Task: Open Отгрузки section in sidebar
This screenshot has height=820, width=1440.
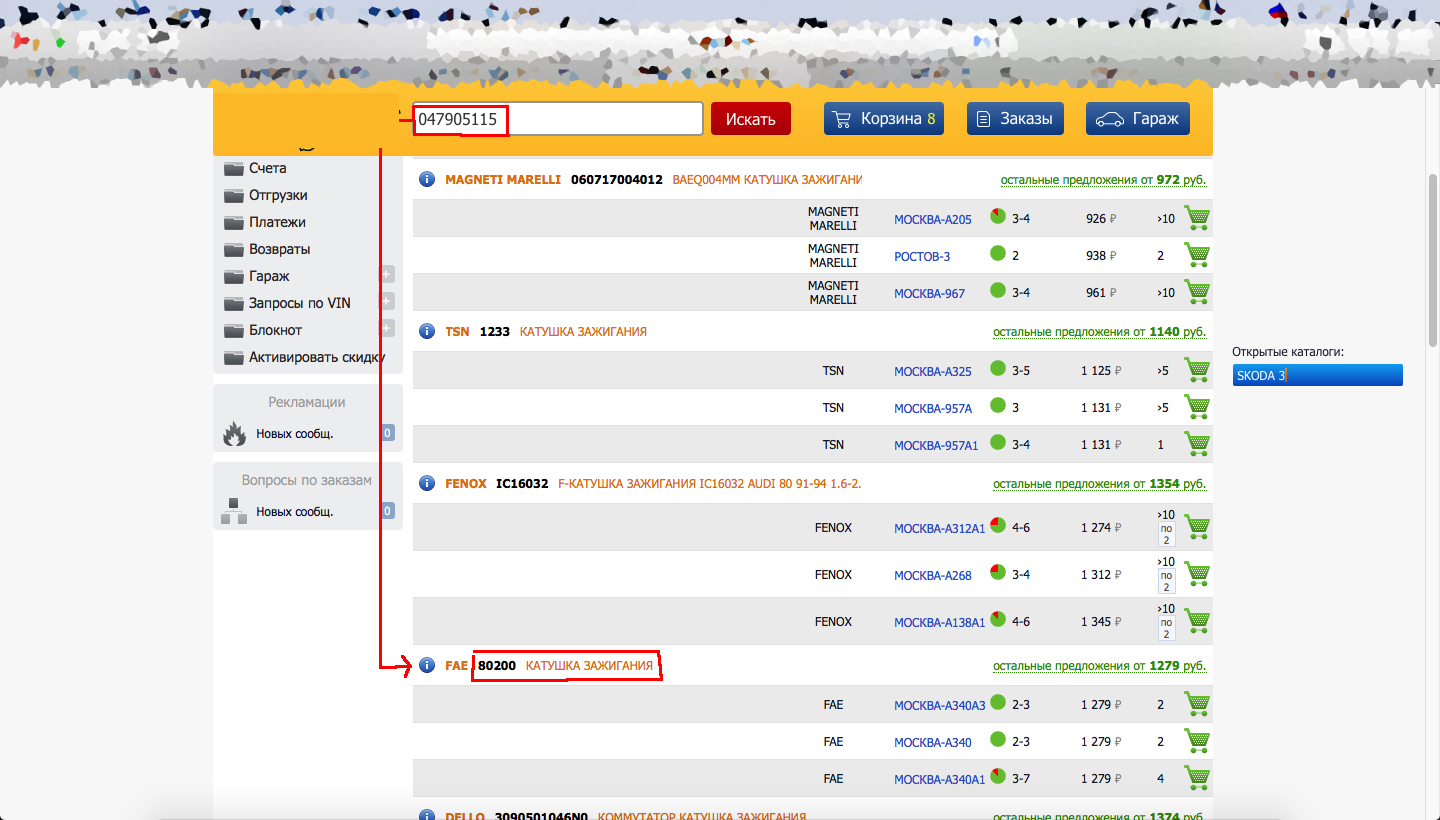Action: tap(278, 195)
